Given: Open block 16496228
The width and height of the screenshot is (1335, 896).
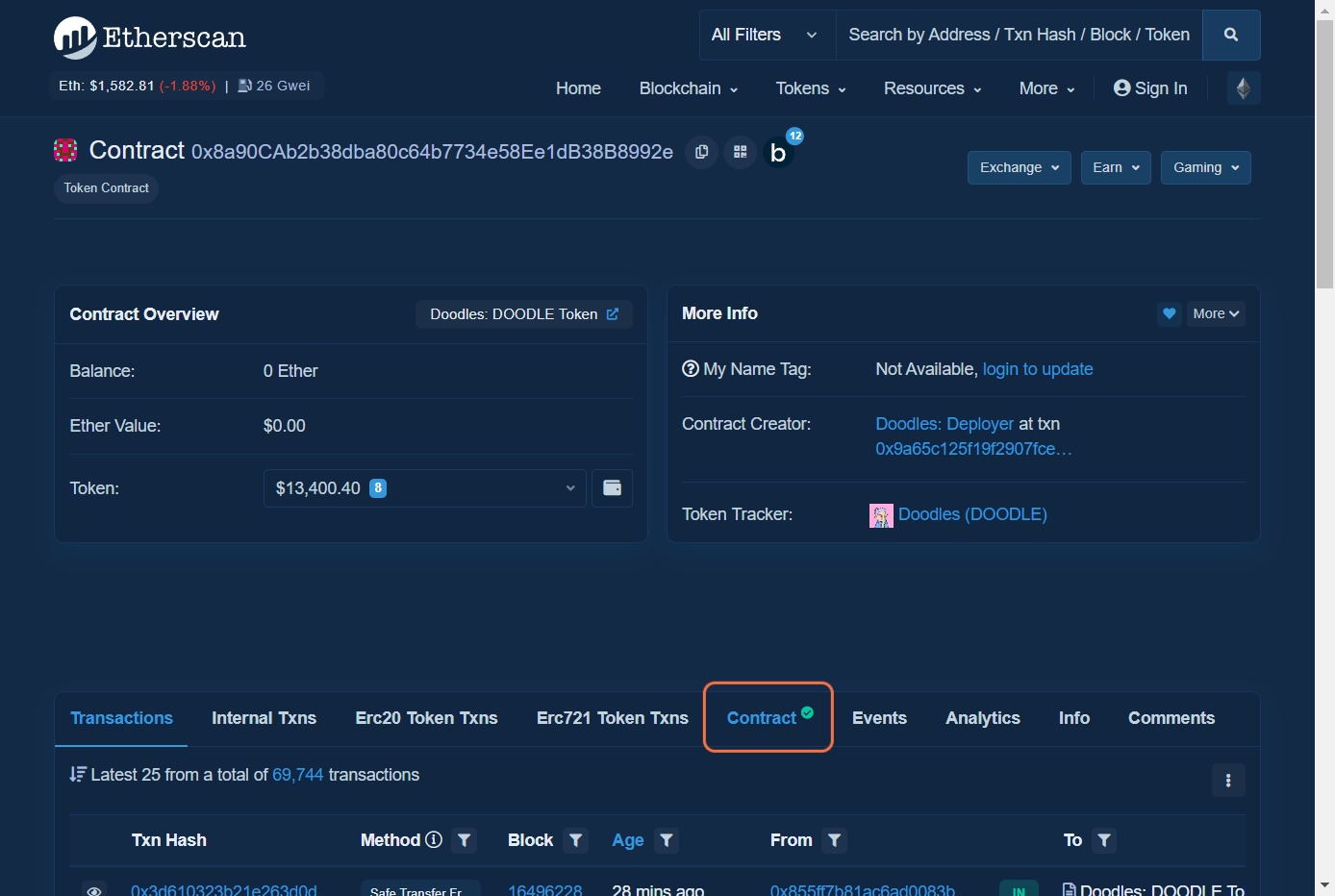Looking at the screenshot, I should (544, 889).
